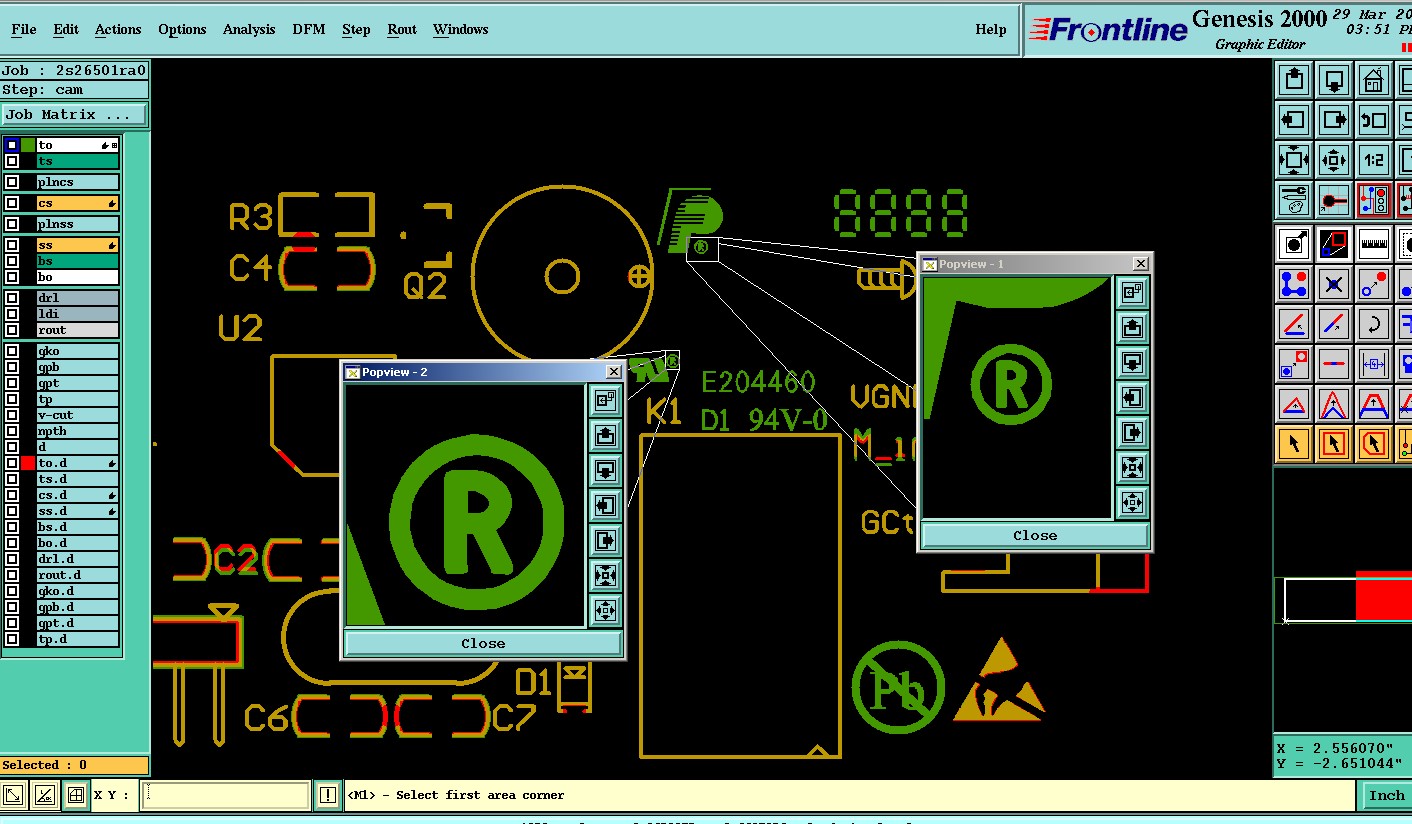Open the Job Matrix ... panel
The width and height of the screenshot is (1412, 824).
(x=74, y=115)
